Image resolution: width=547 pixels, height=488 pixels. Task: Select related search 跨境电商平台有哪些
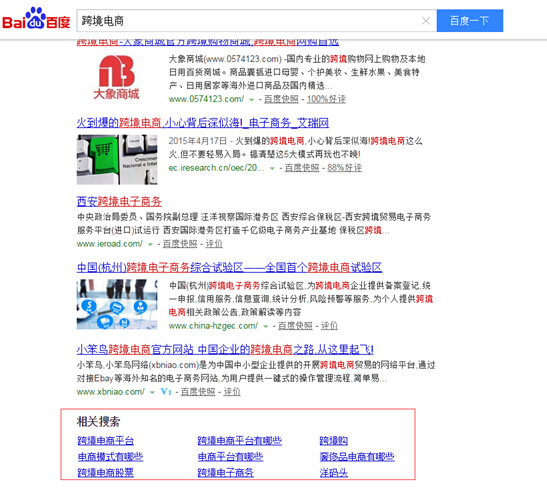coord(239,441)
